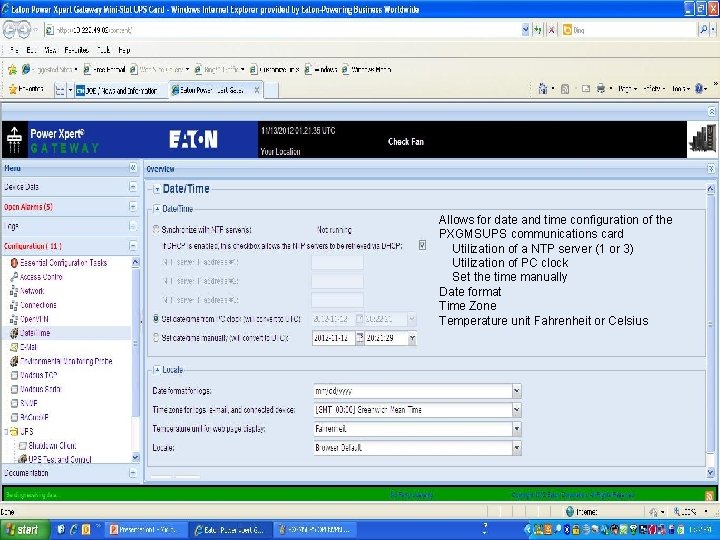The height and width of the screenshot is (540, 720).
Task: Click the IE Help toolbar icon
Action: pos(699,89)
